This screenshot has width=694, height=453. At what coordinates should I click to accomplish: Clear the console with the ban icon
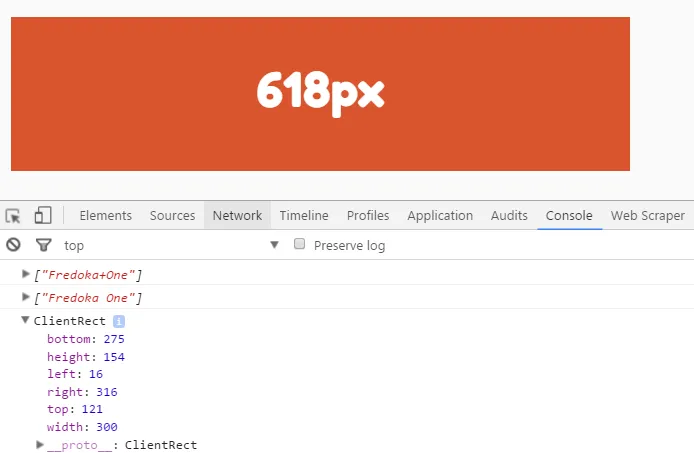tap(13, 244)
